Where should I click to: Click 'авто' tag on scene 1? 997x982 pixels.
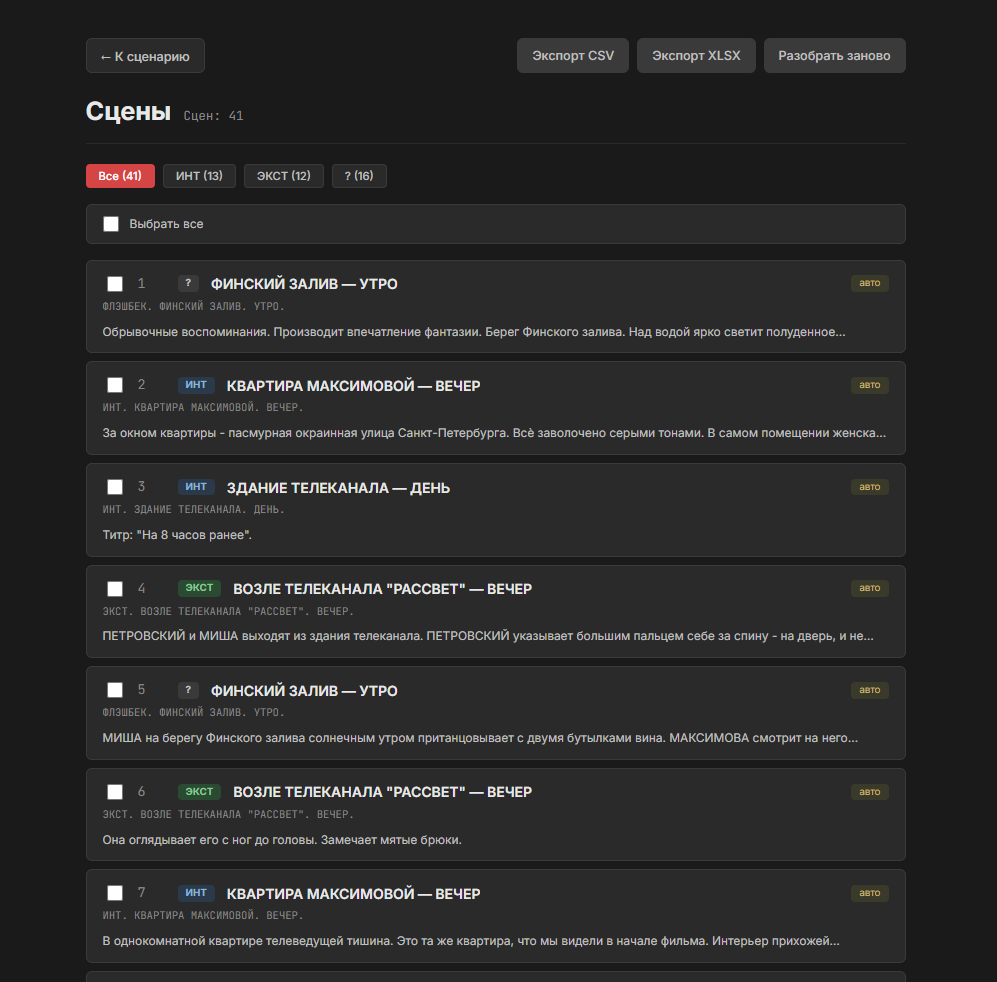869,283
